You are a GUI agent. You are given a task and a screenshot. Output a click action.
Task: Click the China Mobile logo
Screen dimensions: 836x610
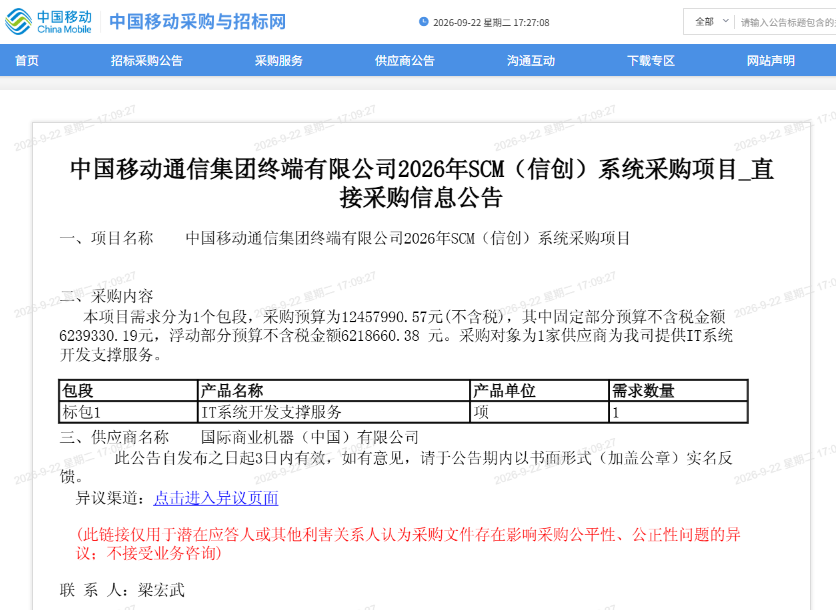pyautogui.click(x=49, y=21)
